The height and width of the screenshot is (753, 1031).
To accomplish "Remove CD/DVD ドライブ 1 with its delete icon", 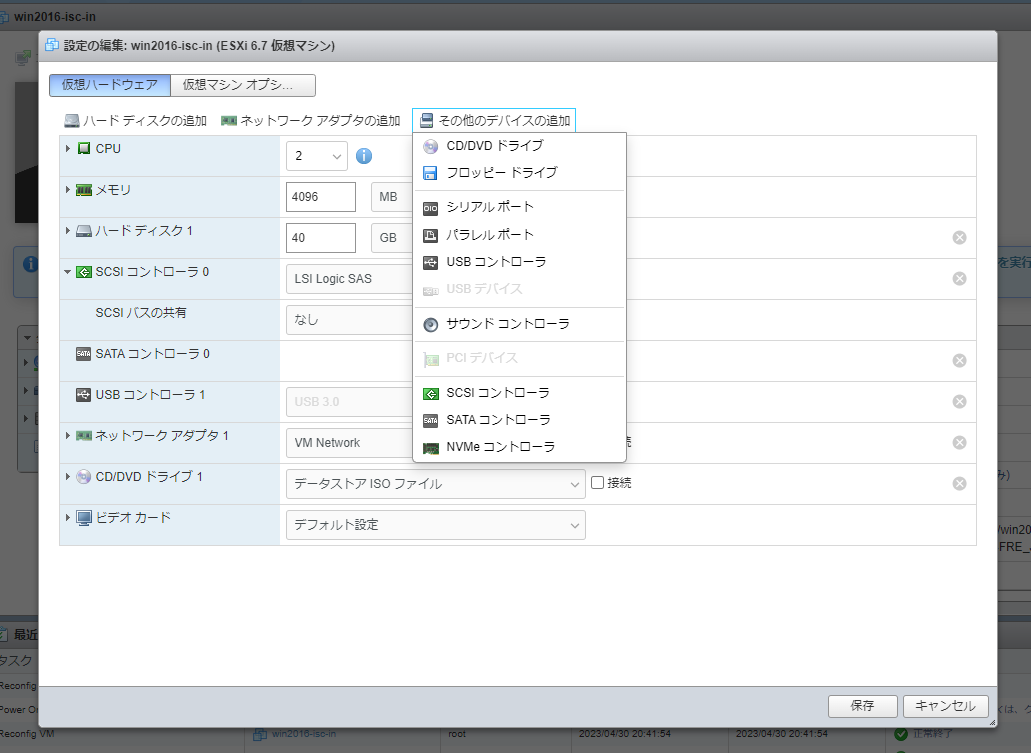I will [959, 483].
